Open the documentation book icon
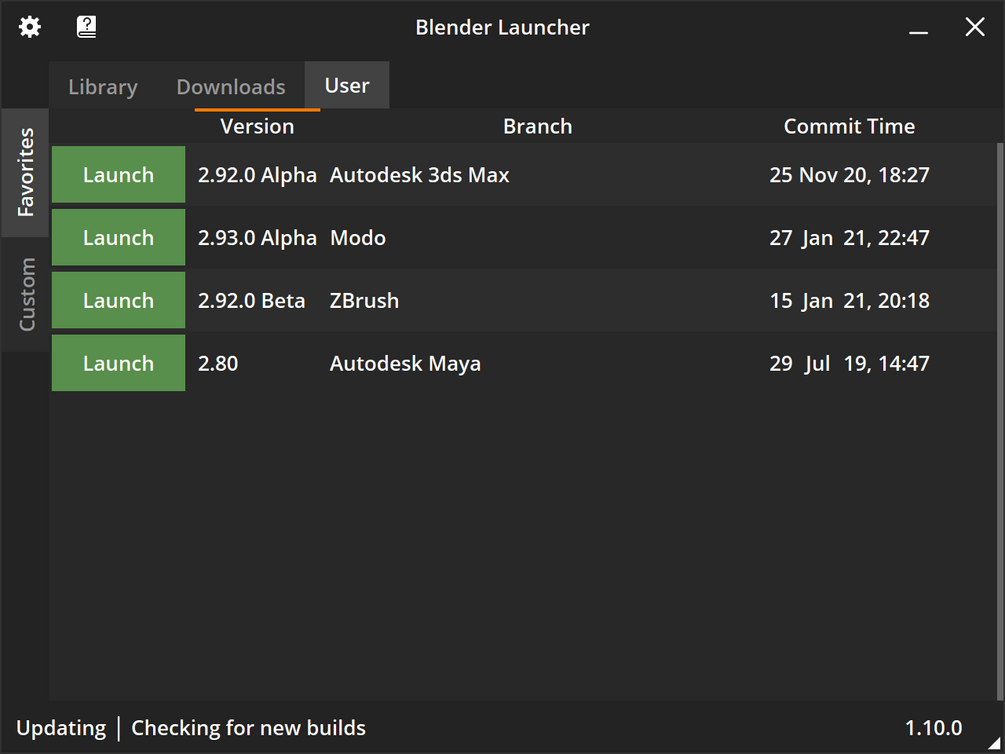The image size is (1005, 754). pos(87,27)
